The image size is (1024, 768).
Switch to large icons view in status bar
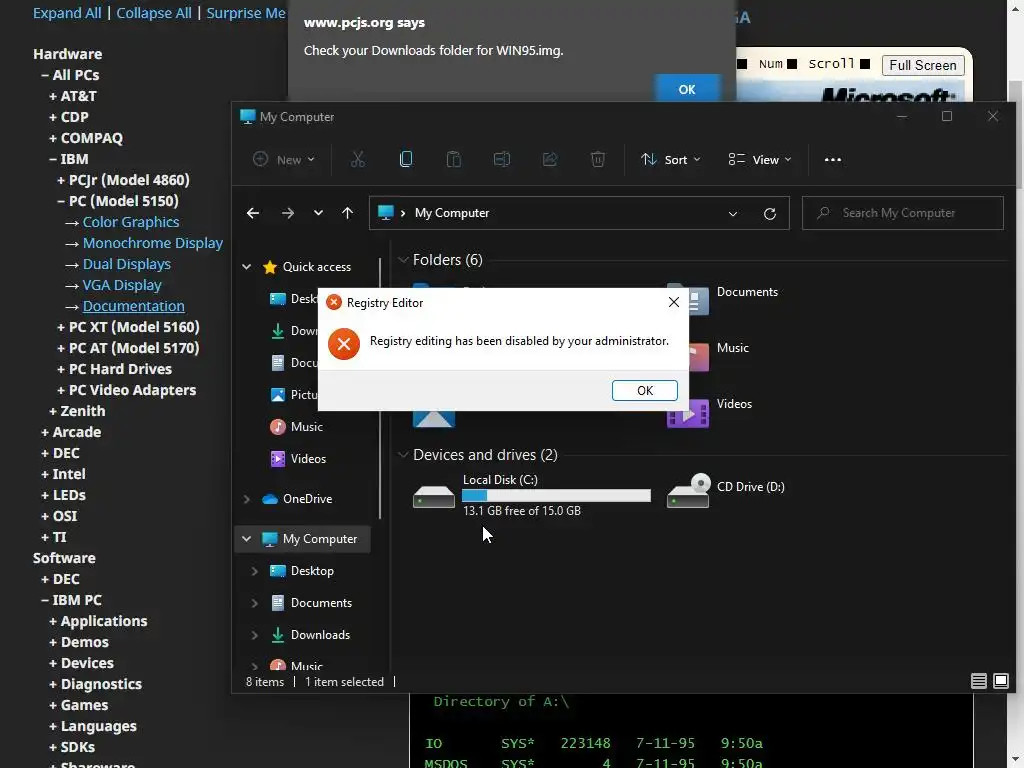[1000, 681]
